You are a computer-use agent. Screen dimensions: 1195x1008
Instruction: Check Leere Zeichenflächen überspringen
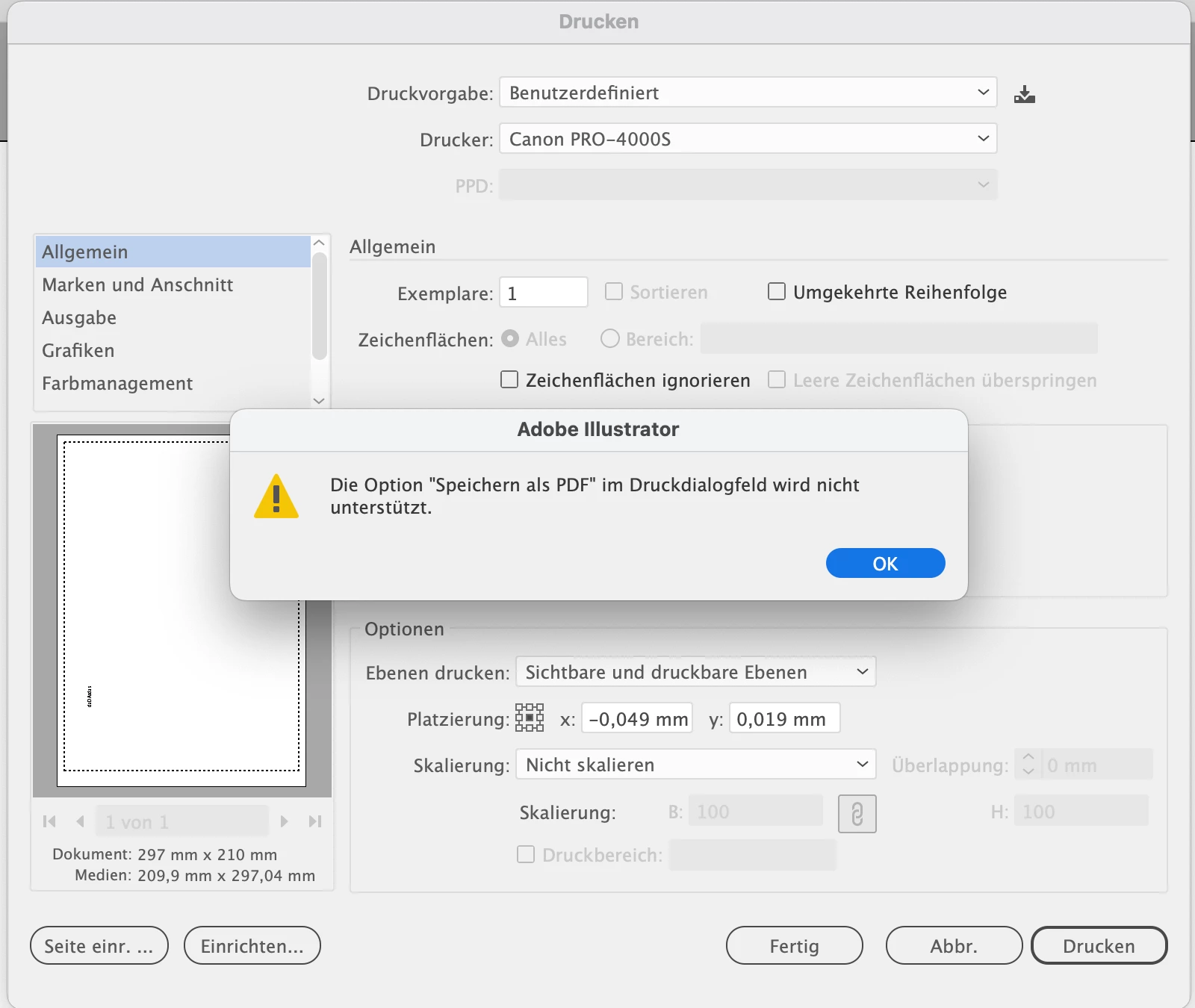coord(777,379)
